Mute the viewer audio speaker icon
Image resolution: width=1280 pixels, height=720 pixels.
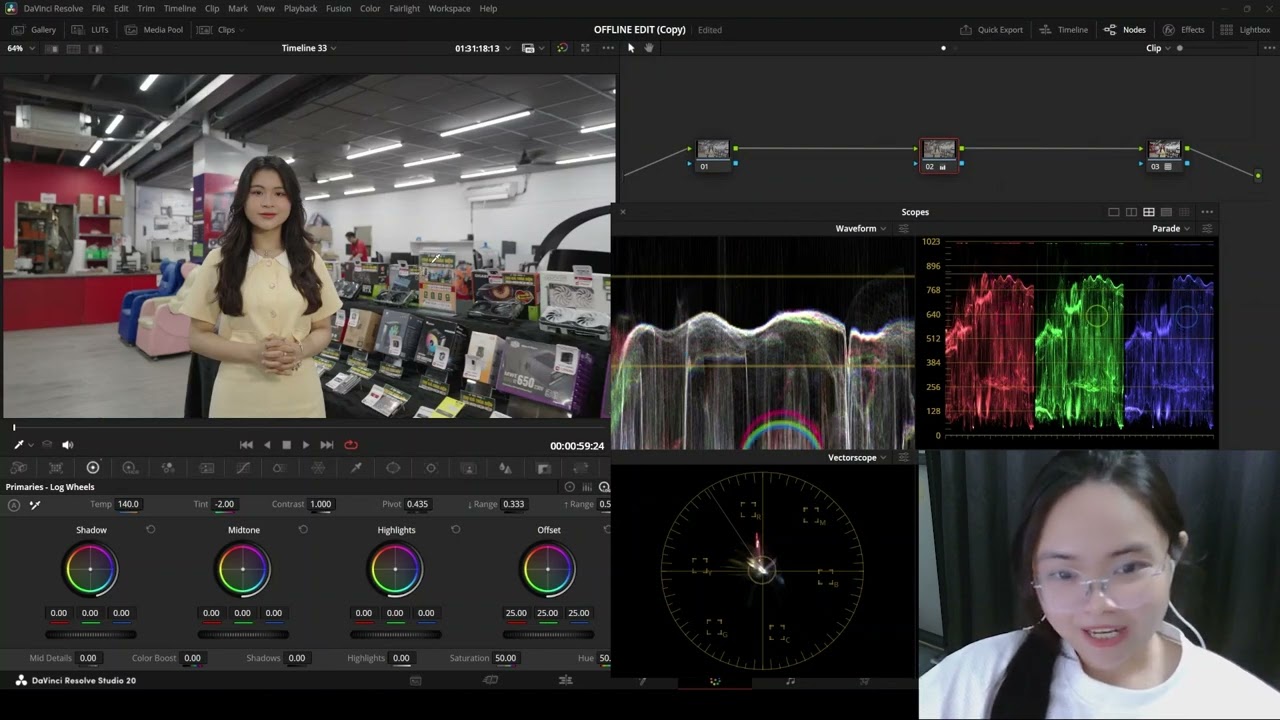click(x=67, y=445)
